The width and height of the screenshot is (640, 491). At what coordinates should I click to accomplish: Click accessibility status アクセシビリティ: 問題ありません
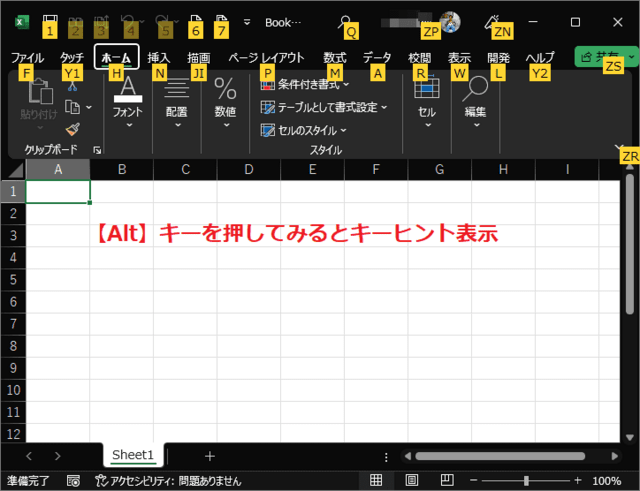(x=166, y=481)
